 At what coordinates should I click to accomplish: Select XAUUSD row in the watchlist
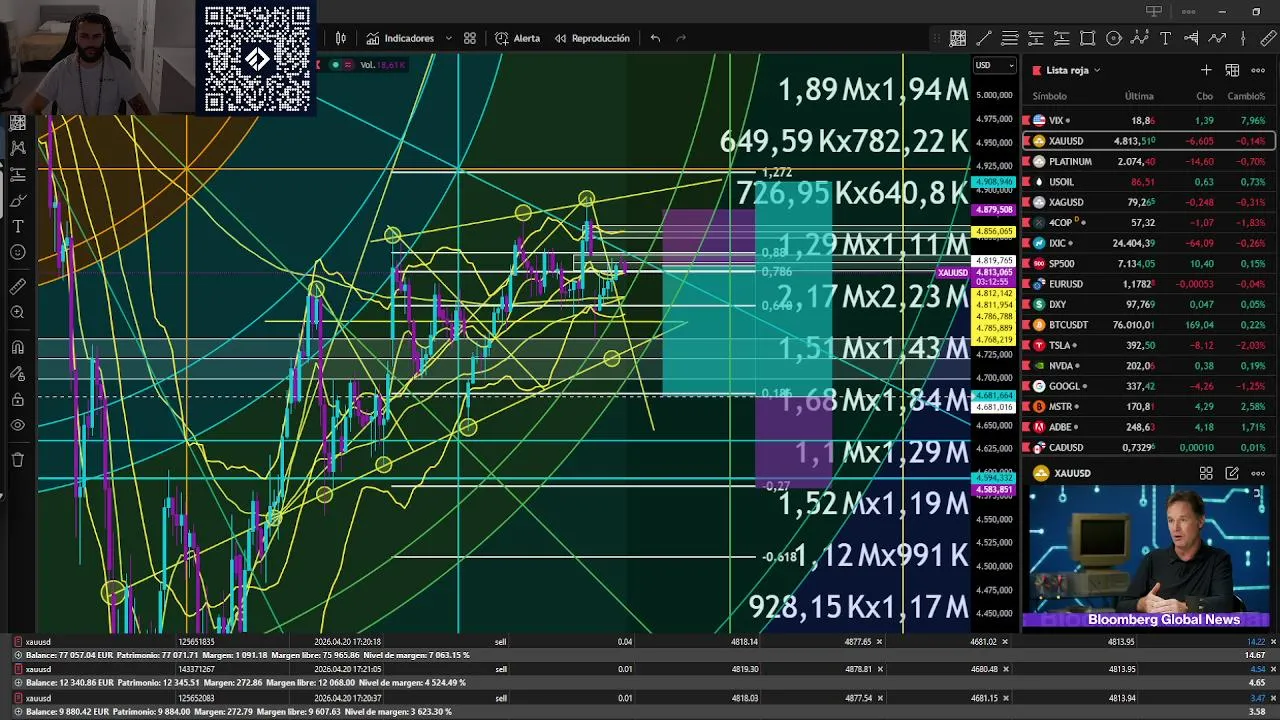pos(1148,141)
